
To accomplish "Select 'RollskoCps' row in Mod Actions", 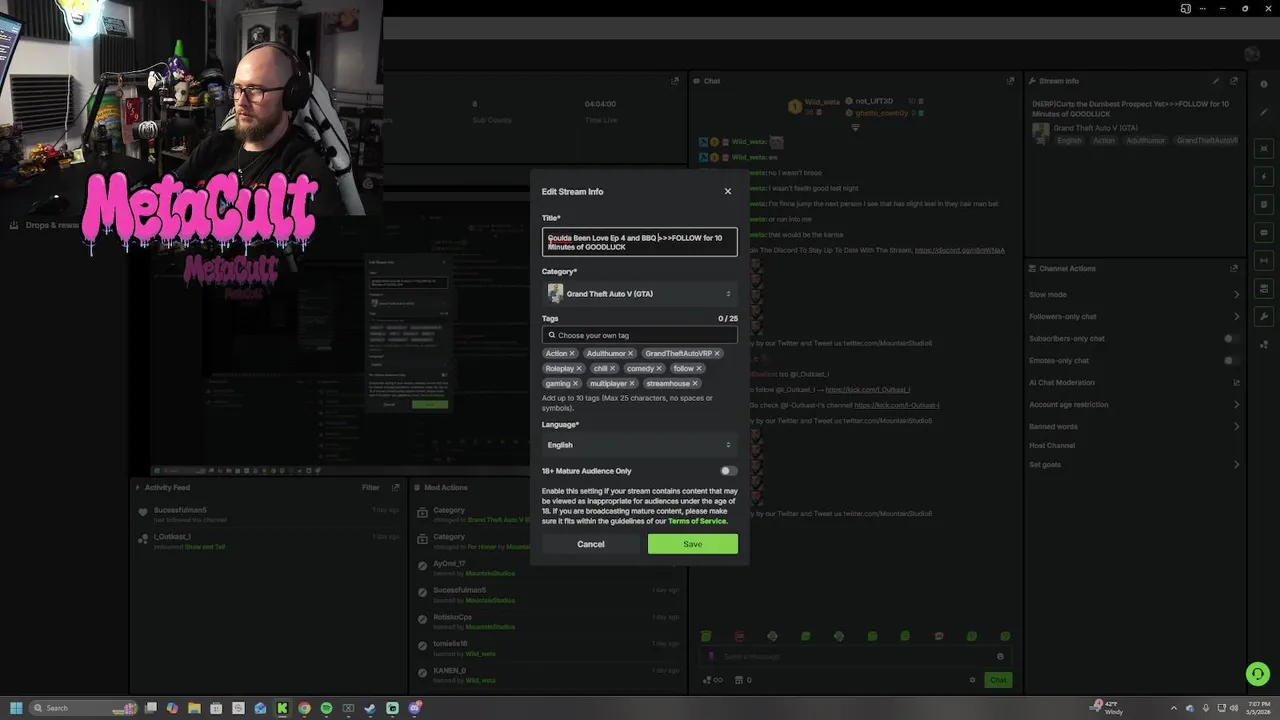I will point(546,622).
